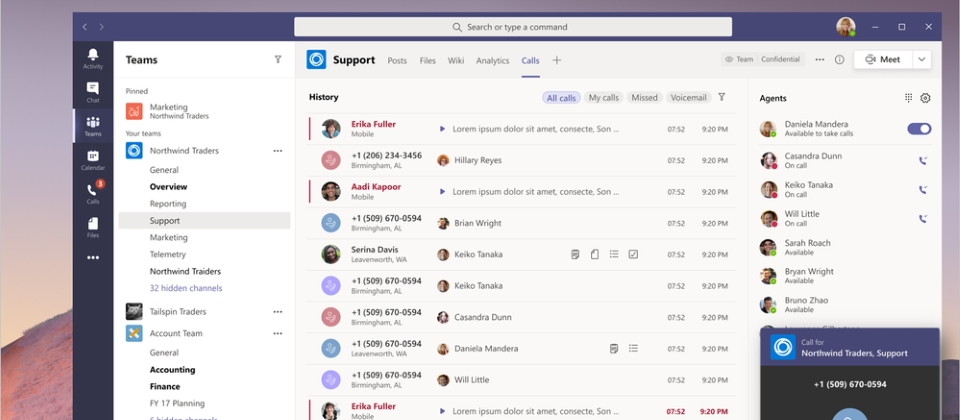Call-transfer icon next to Will Little
The width and height of the screenshot is (960, 420).
pyautogui.click(x=923, y=218)
